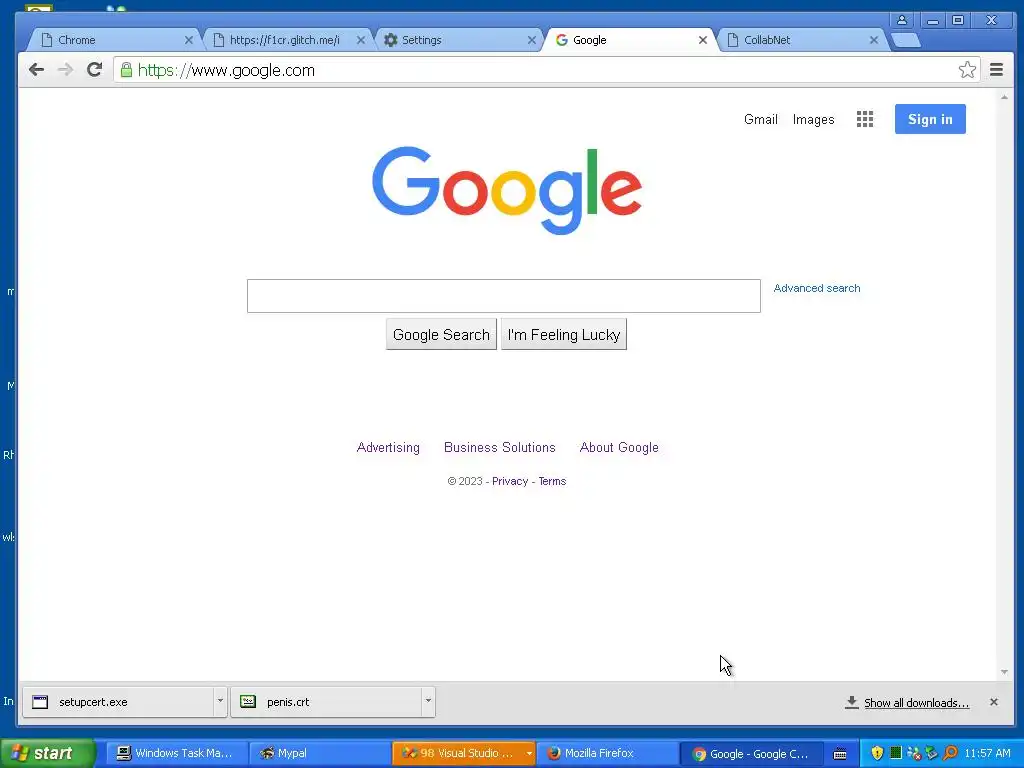Switch to Mypal in the taskbar
The image size is (1024, 768).
click(319, 754)
